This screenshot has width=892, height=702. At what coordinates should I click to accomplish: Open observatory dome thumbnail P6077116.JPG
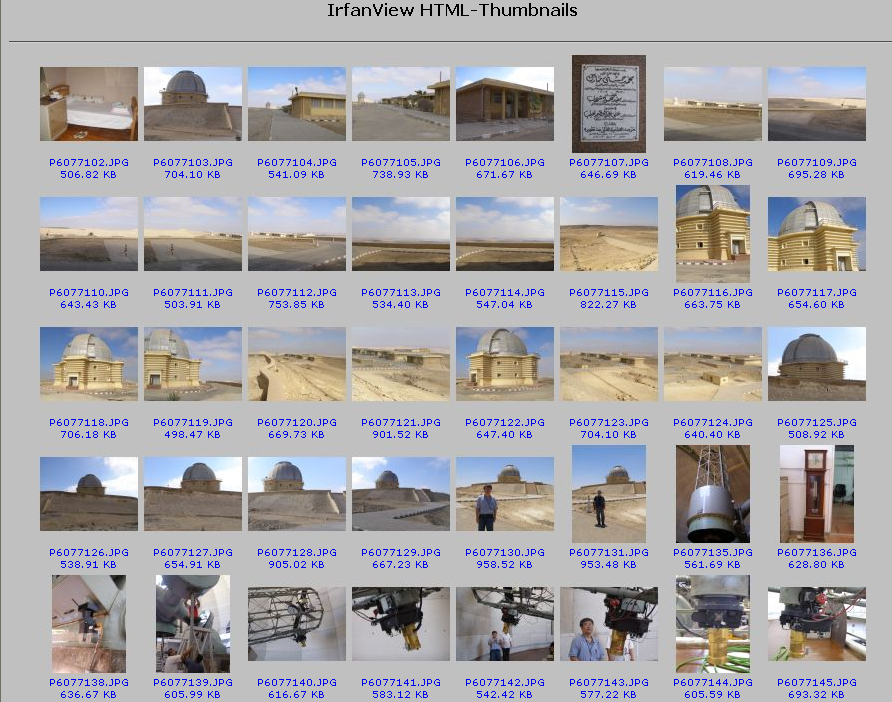point(713,234)
